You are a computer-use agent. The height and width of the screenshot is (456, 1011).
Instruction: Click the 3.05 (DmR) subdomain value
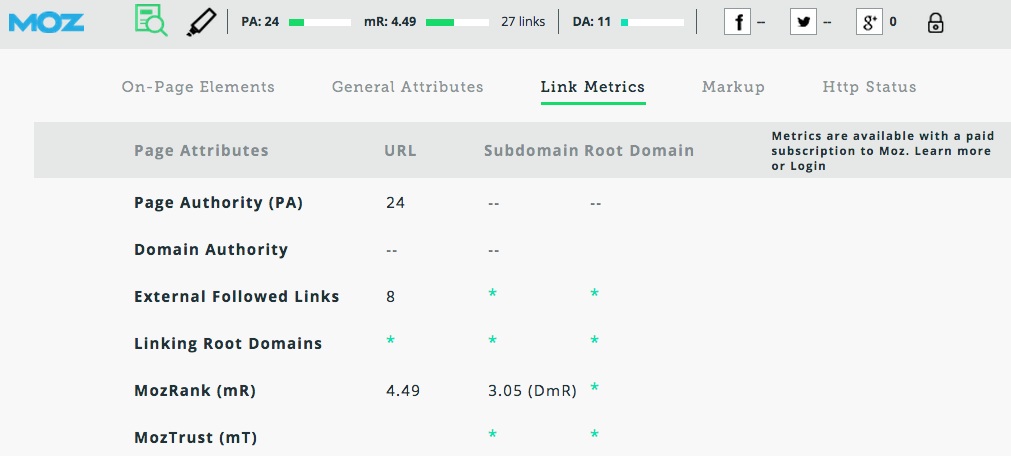click(x=533, y=391)
